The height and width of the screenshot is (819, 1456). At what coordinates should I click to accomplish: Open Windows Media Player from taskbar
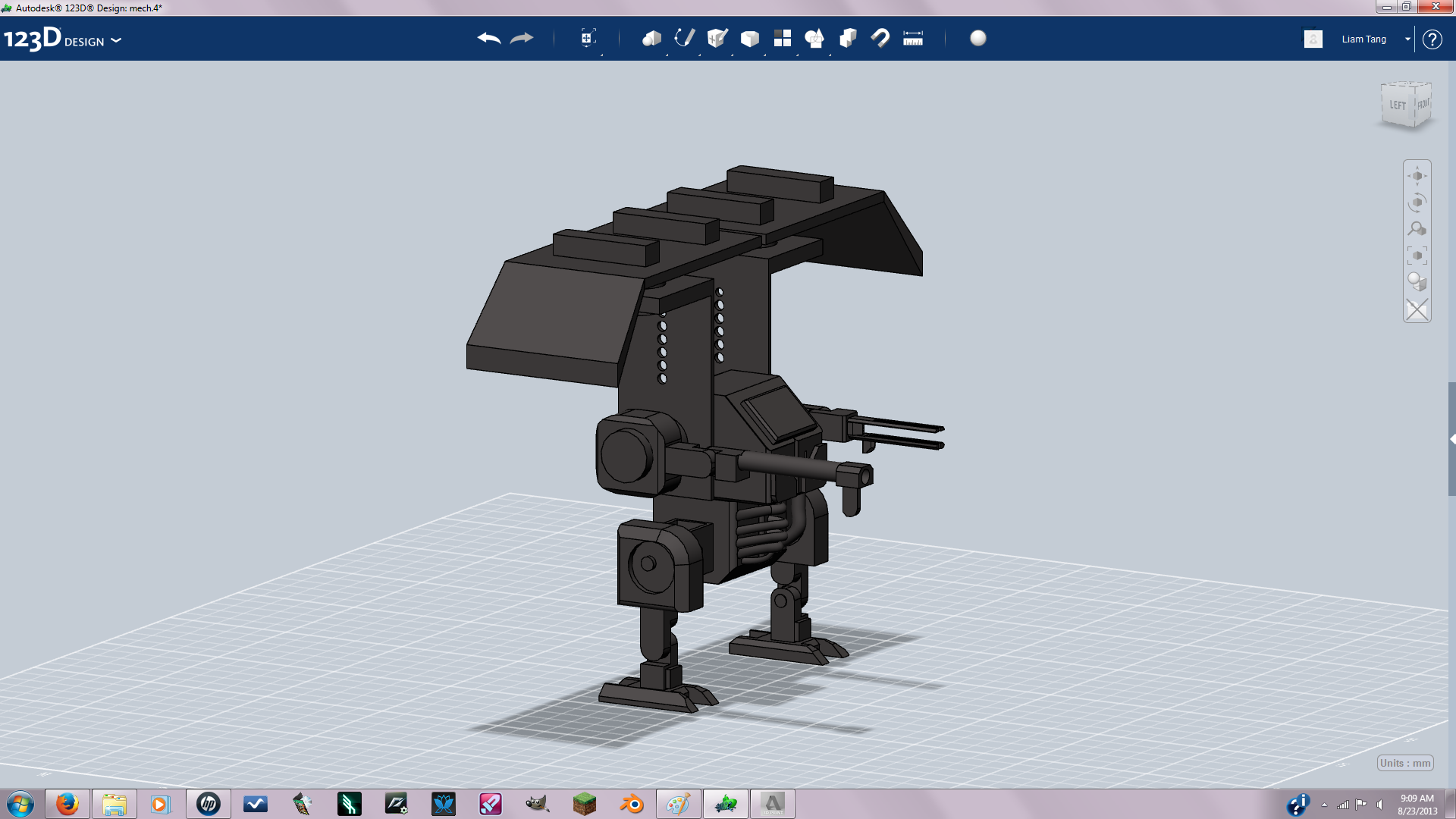pos(160,804)
